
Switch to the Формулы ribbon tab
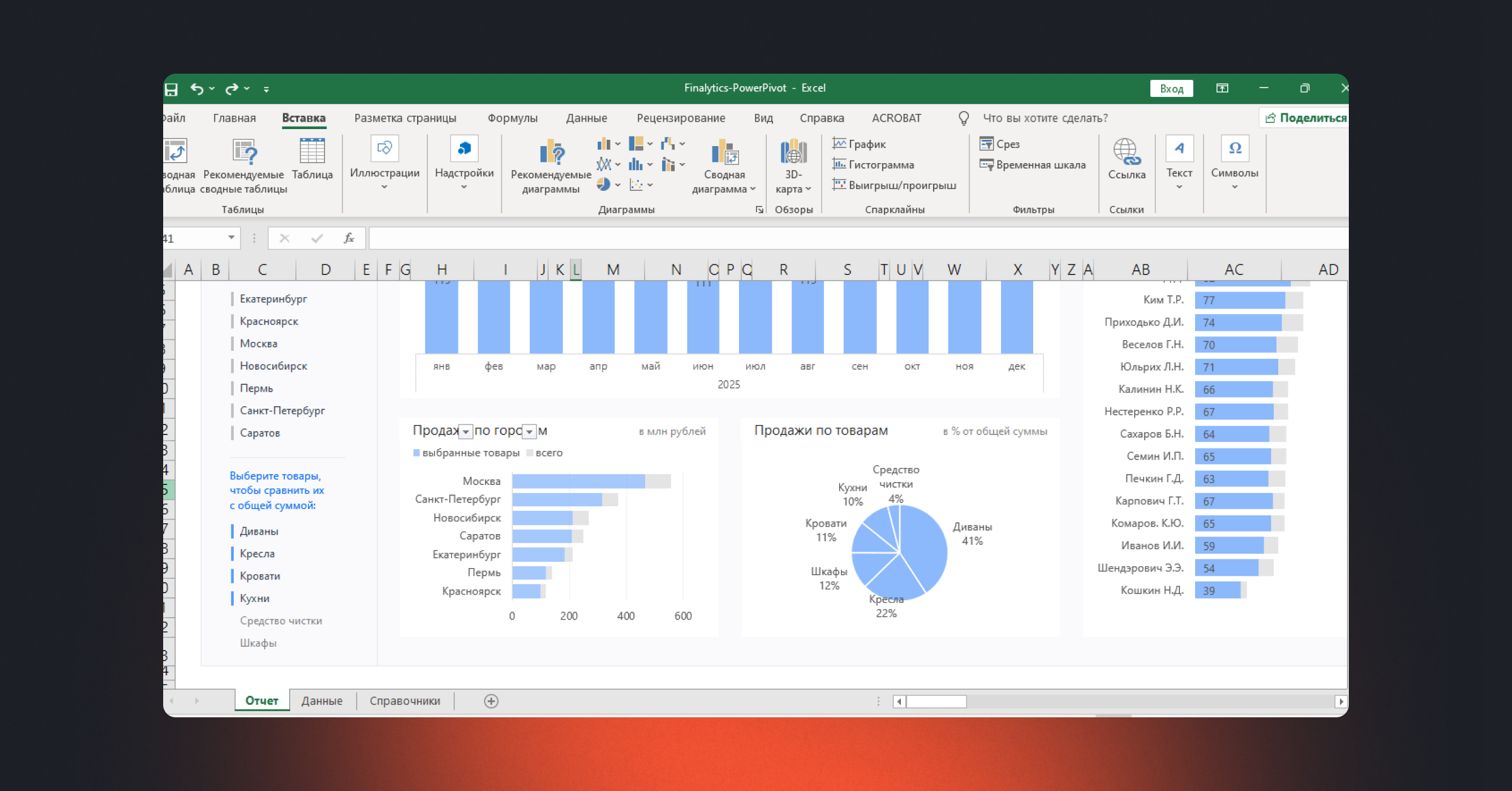click(x=512, y=118)
